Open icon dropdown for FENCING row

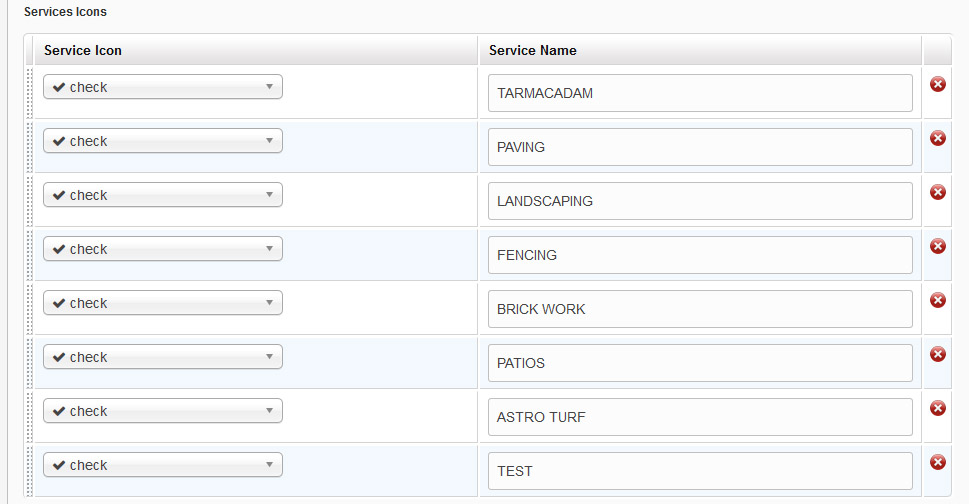163,249
